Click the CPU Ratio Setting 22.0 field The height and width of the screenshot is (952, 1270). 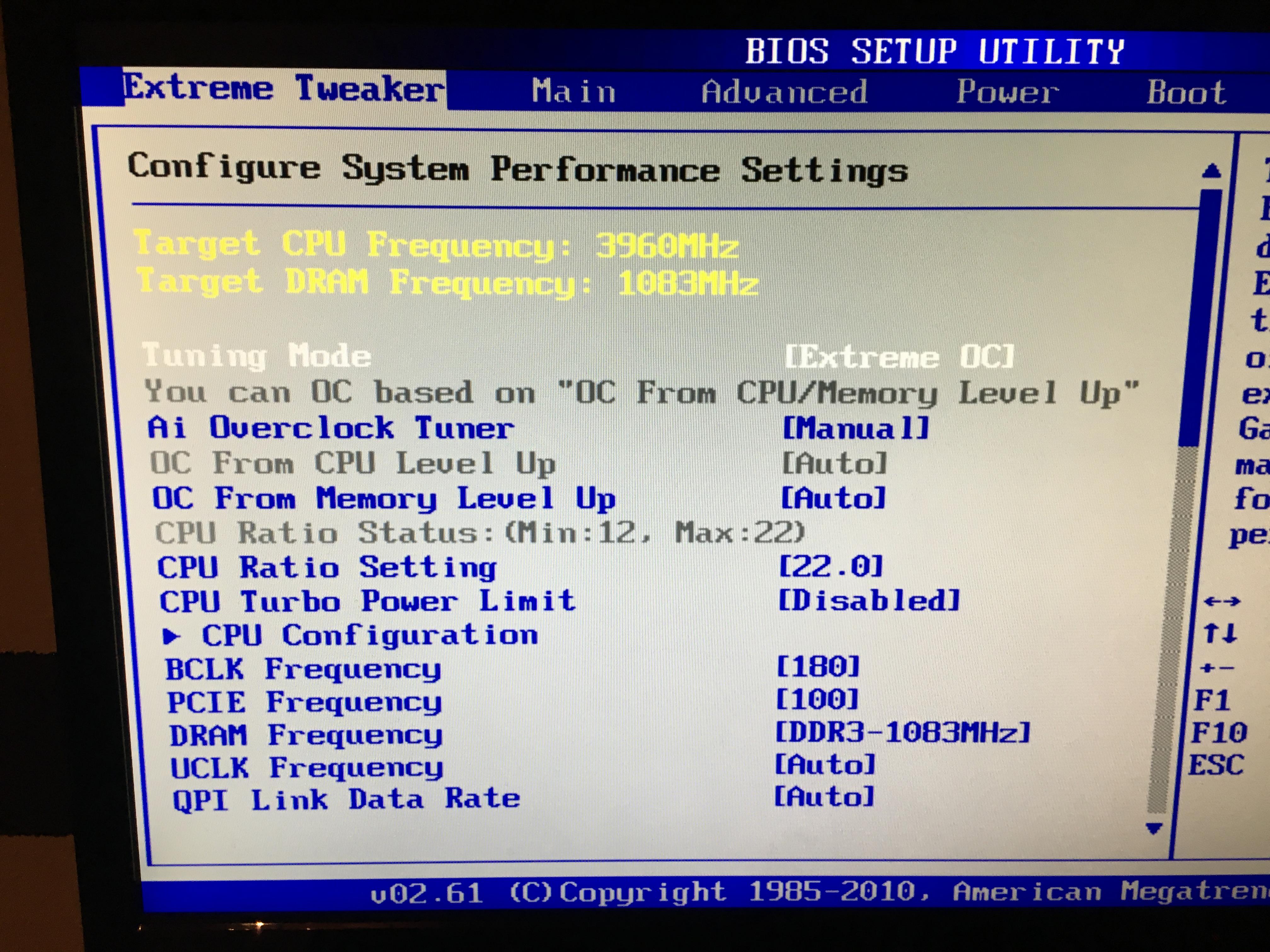pos(830,567)
